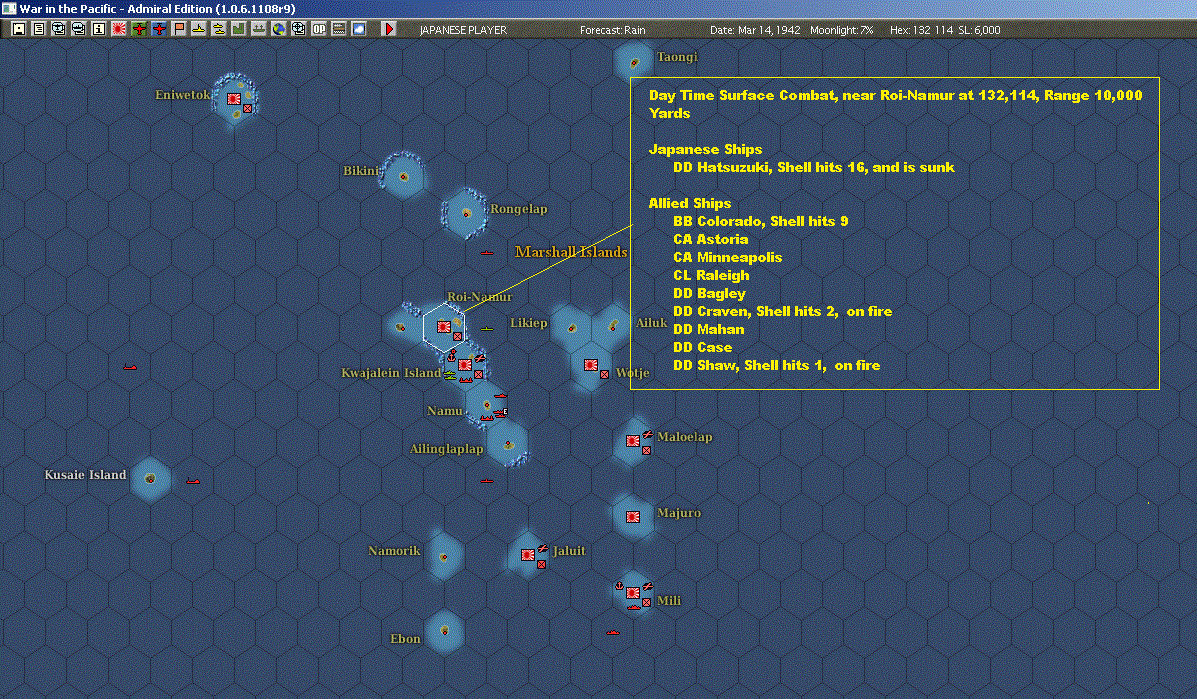Click the green terrain toolbar icon
Screen dimensions: 1197x699
239,29
